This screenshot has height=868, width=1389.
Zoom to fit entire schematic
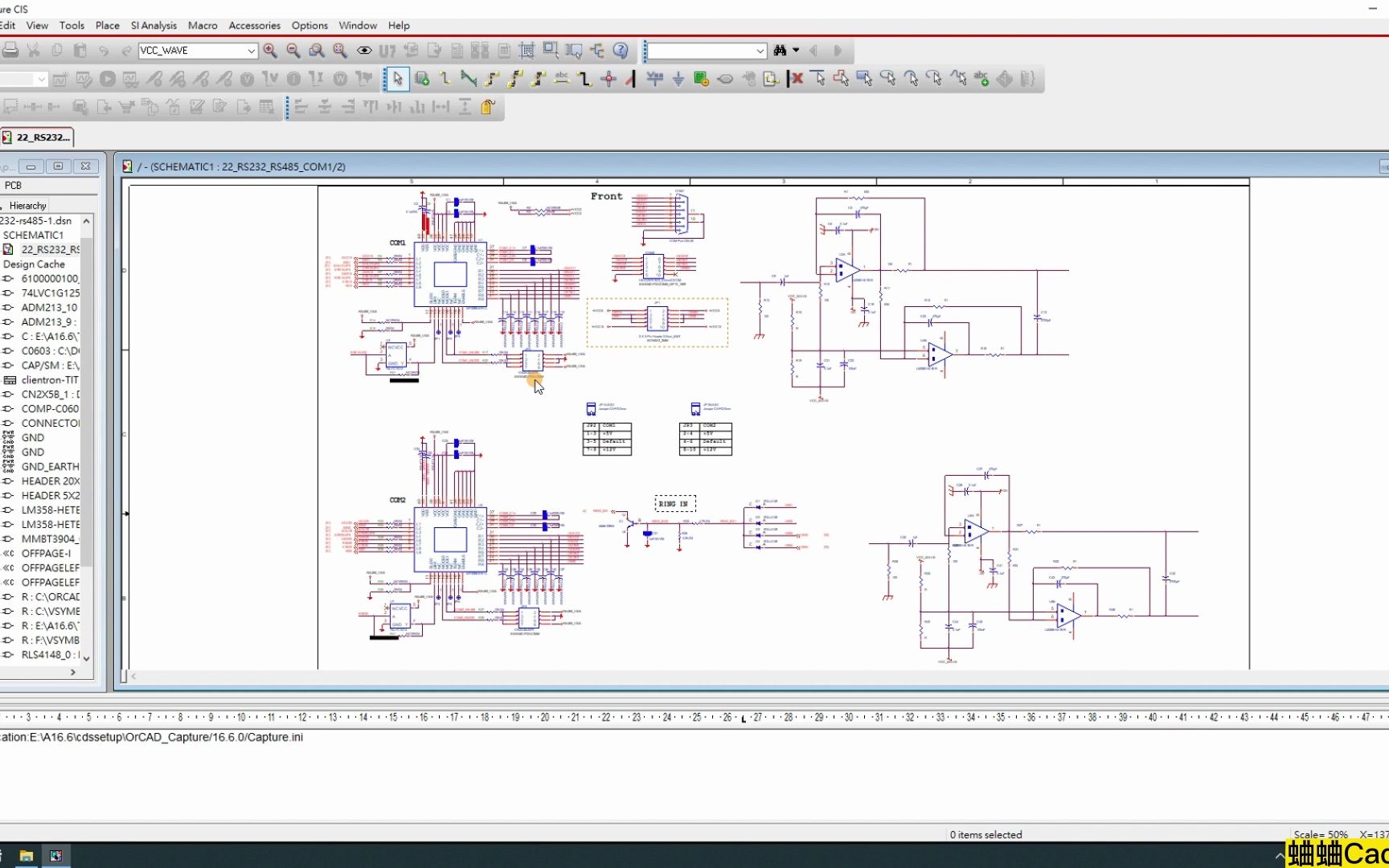(x=340, y=51)
